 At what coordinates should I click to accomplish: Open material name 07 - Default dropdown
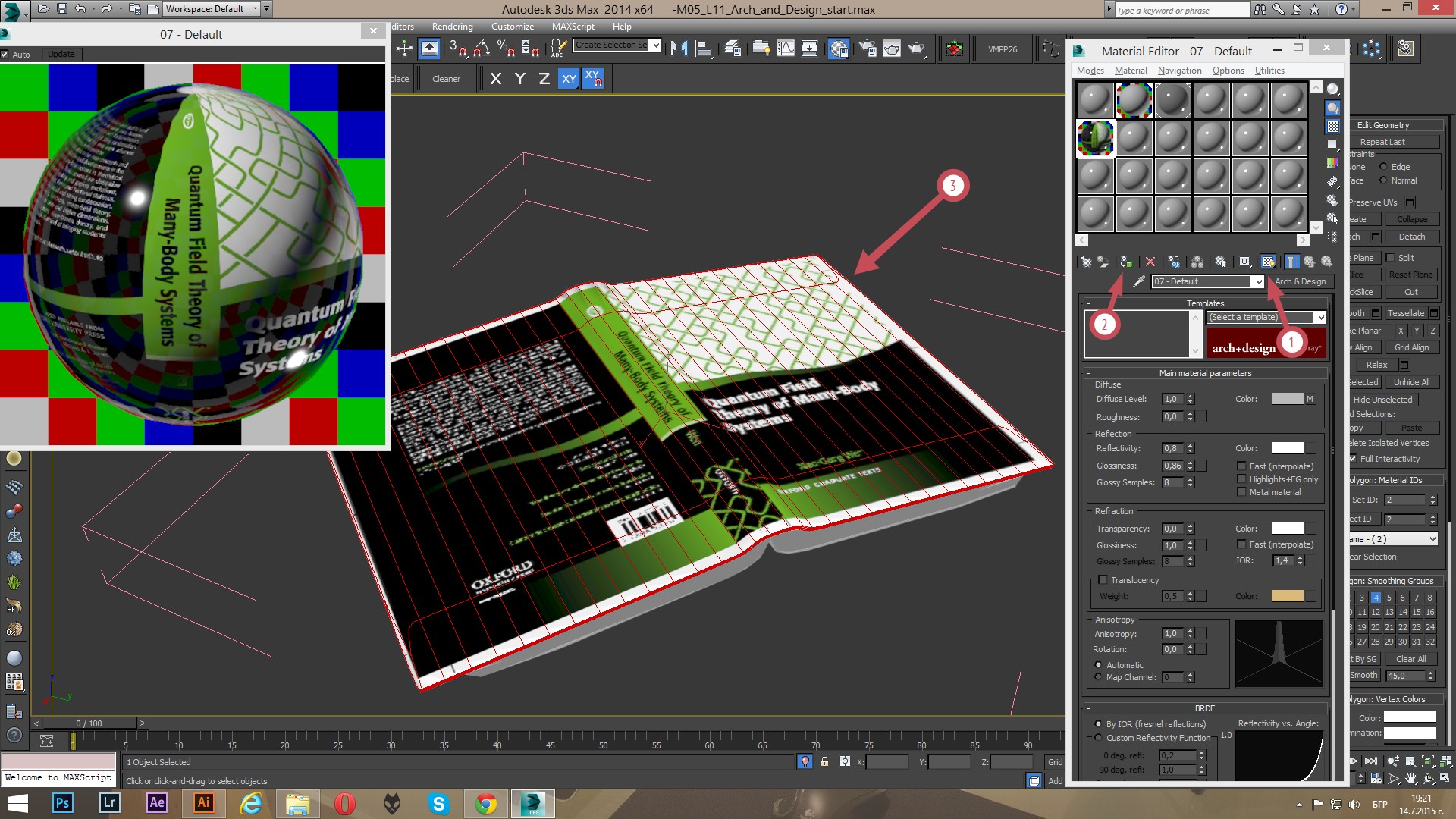pos(1258,281)
